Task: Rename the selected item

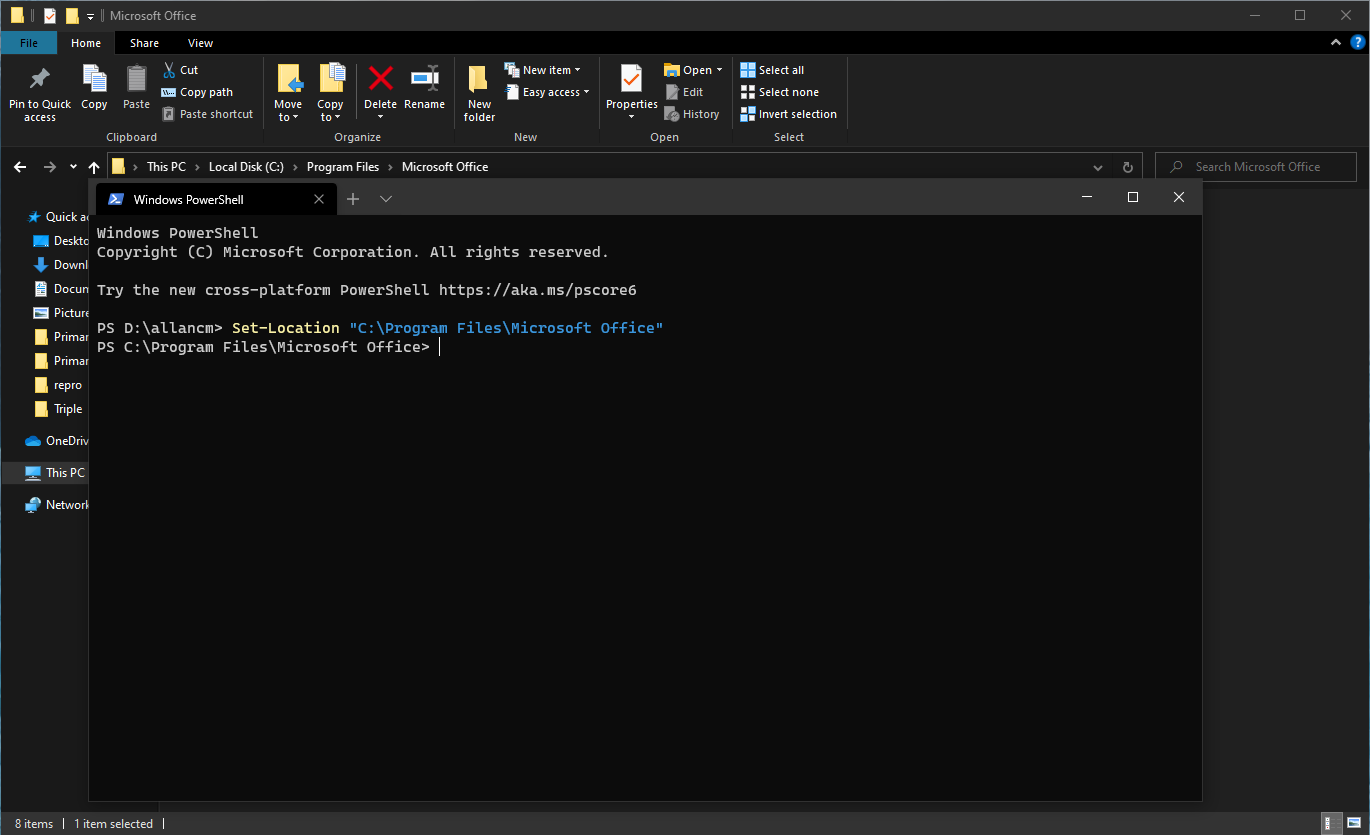Action: [424, 91]
